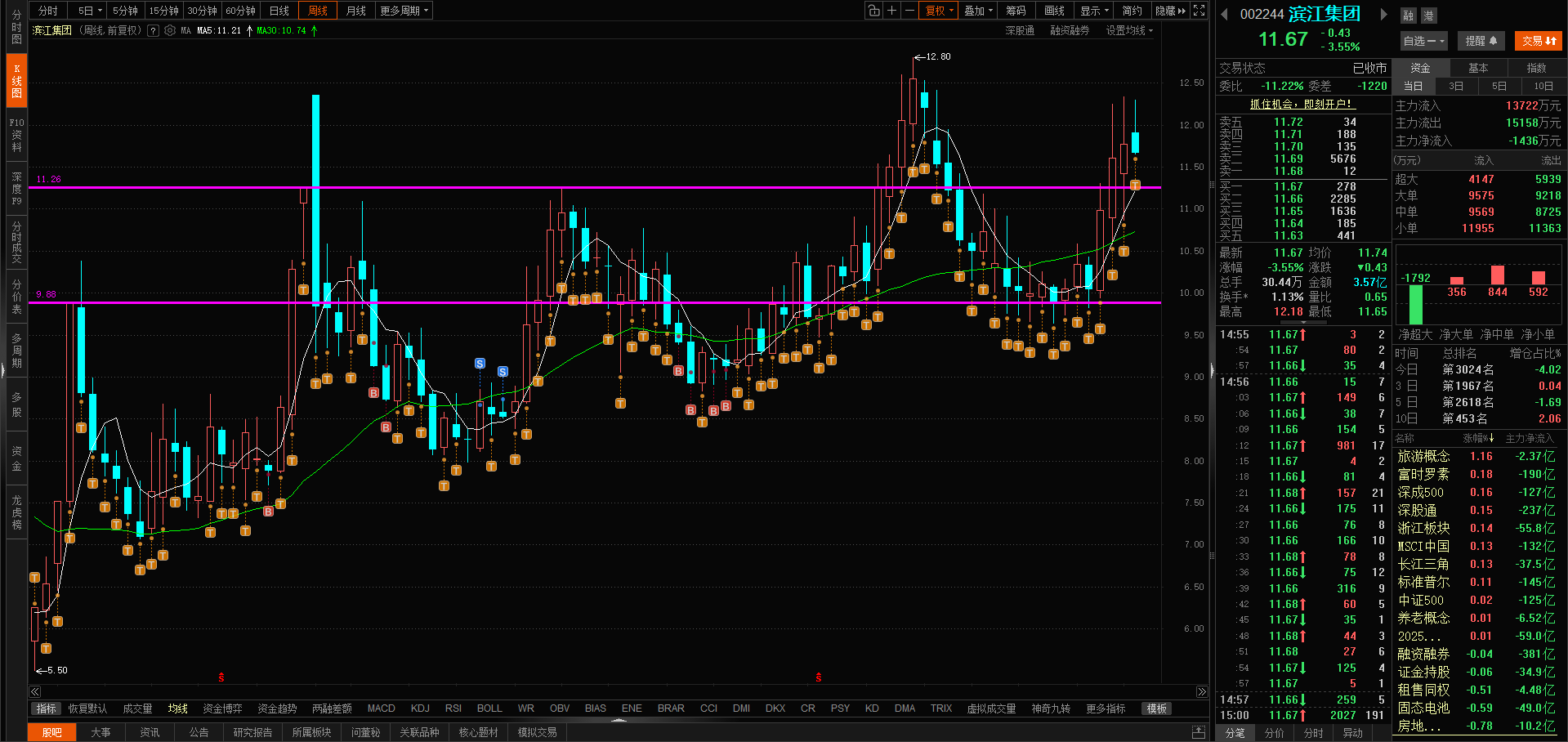1568x742 pixels.
Task: Open the 自选 watchlist dropdown
Action: click(x=1424, y=41)
